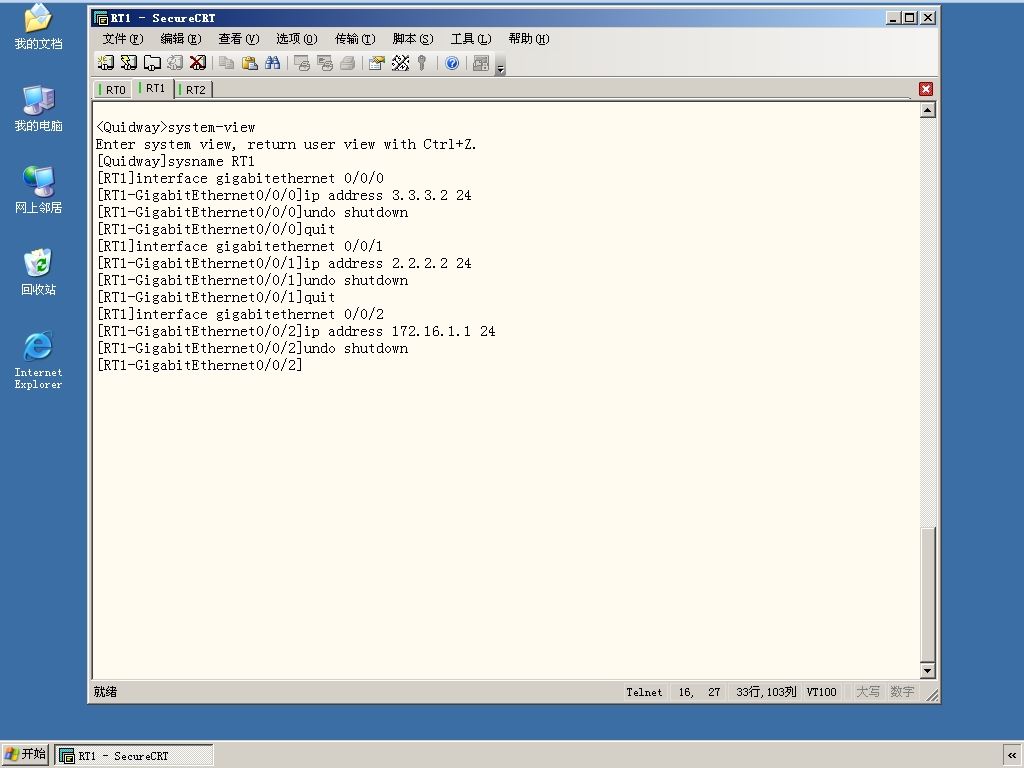The height and width of the screenshot is (768, 1024).
Task: Click the Print Selection toolbar icon
Action: (325, 63)
